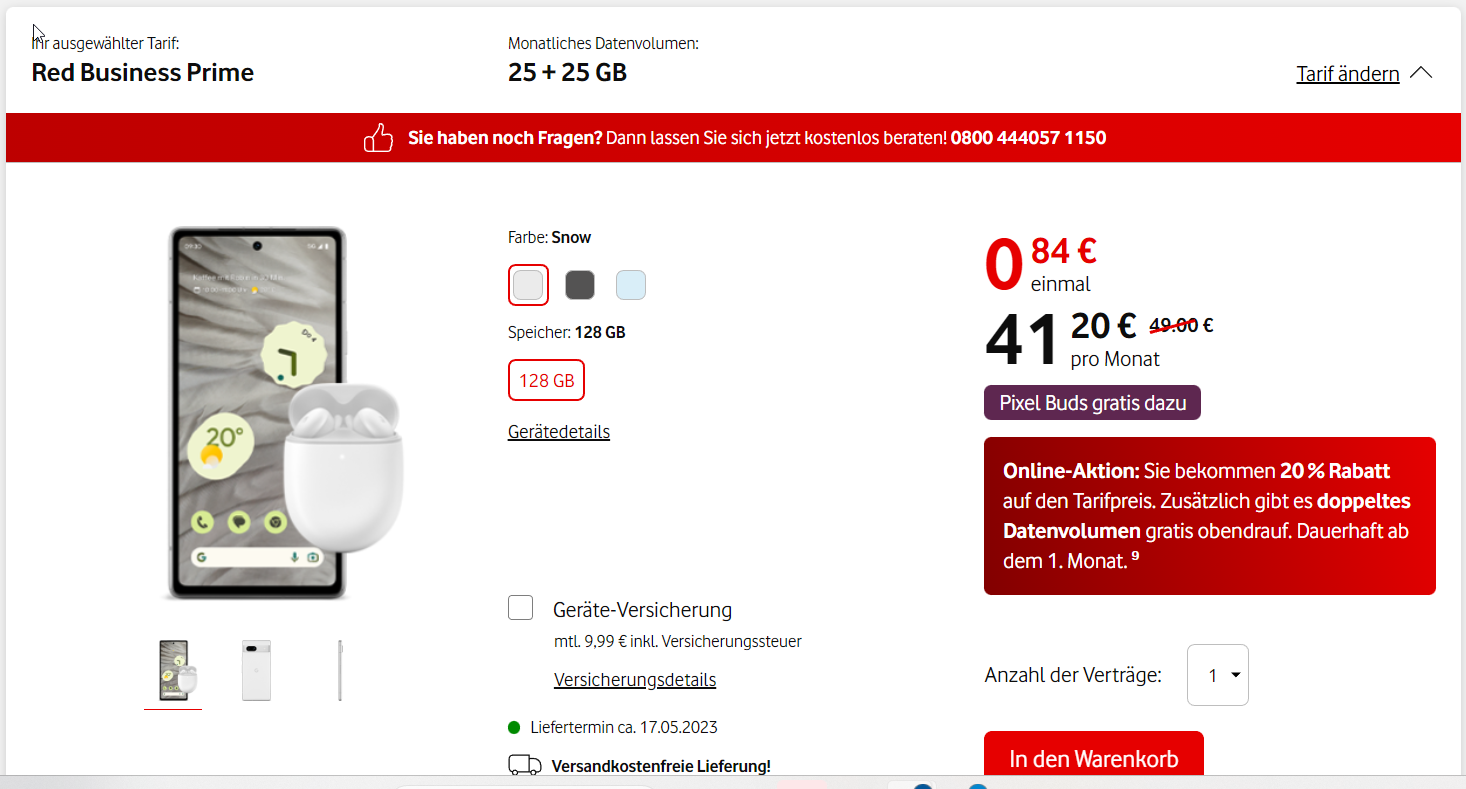Click the Pixel Buds gratis dazu badge
1466x789 pixels.
(1092, 403)
